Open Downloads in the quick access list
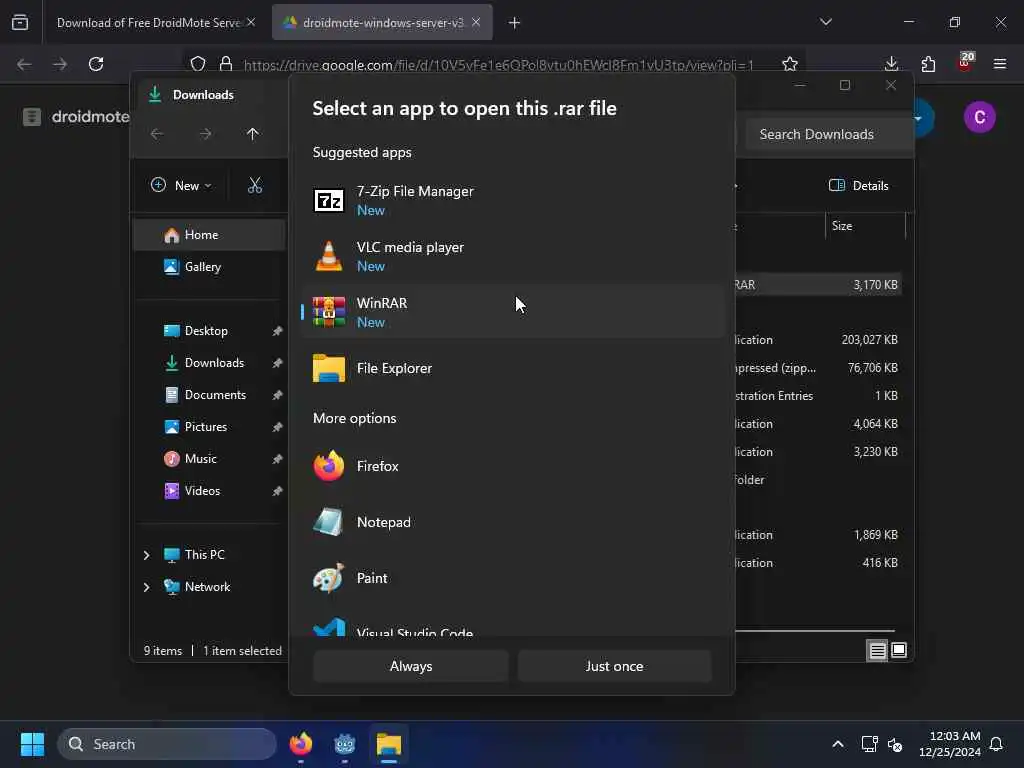 (209, 362)
